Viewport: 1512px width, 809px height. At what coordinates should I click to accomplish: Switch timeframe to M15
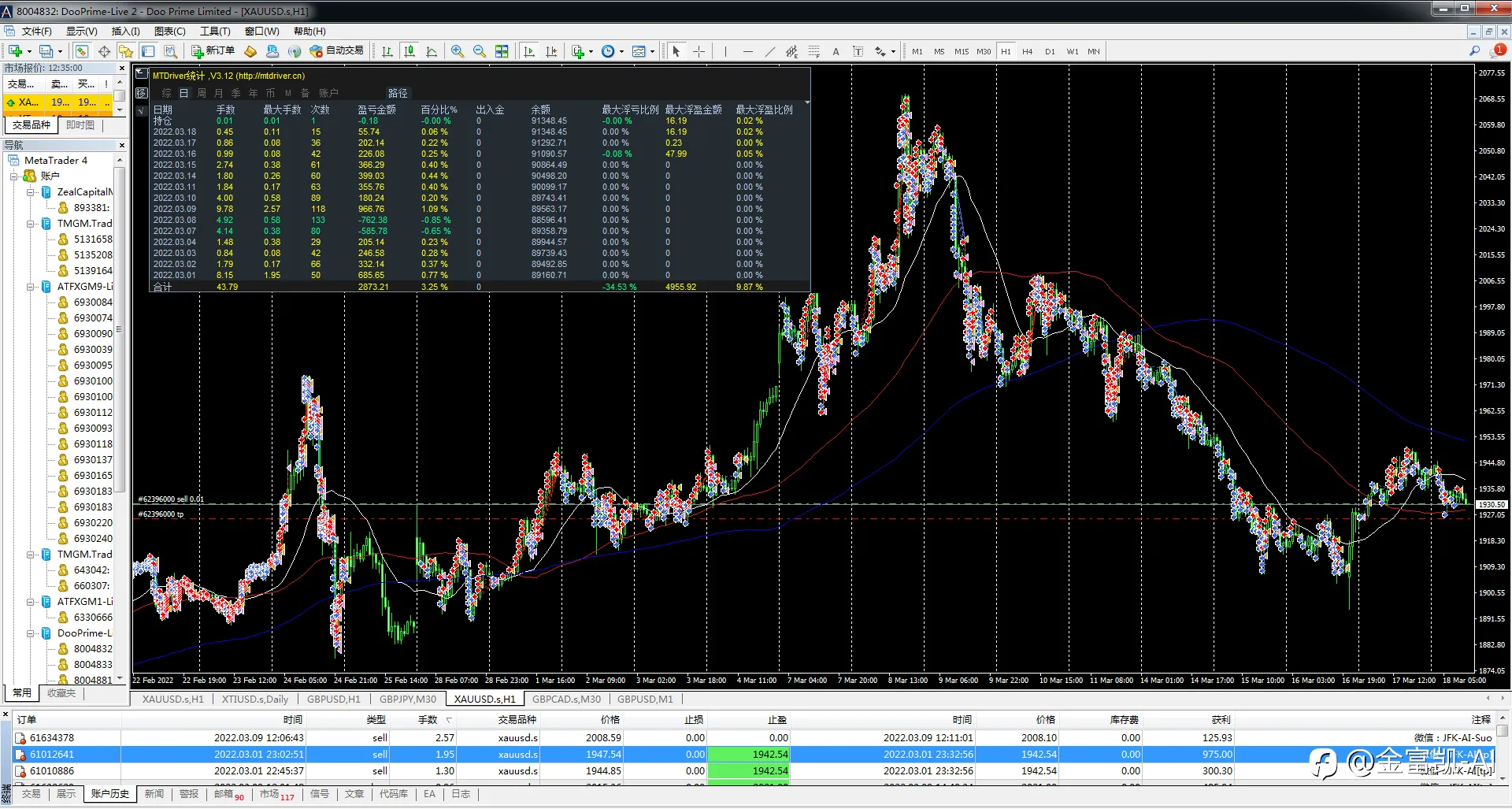point(962,51)
